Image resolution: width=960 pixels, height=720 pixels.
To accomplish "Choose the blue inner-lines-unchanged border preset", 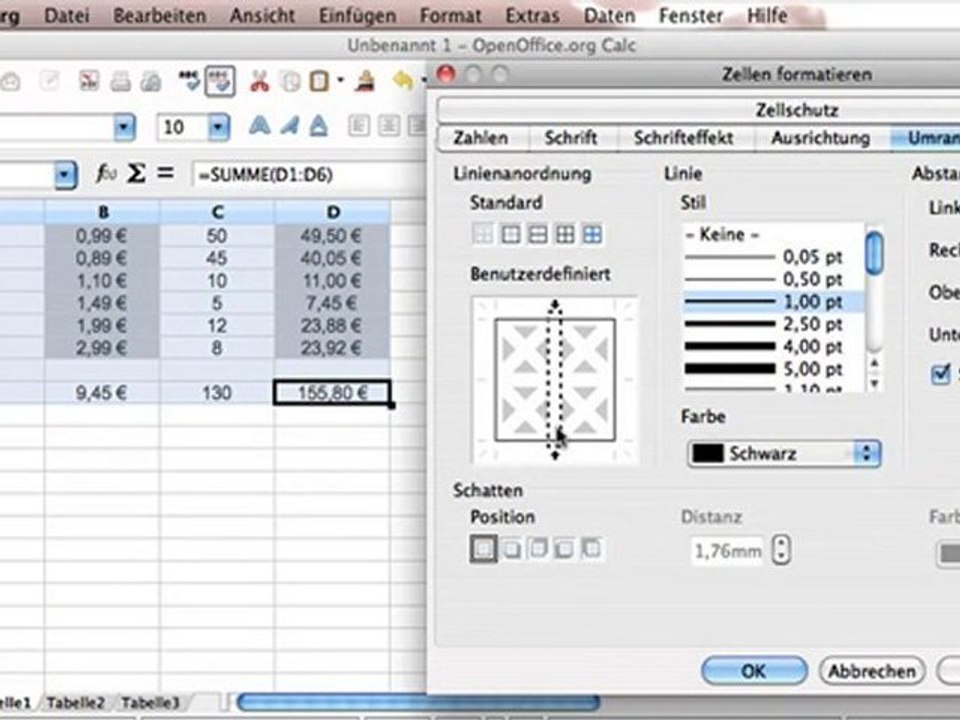I will coord(591,234).
